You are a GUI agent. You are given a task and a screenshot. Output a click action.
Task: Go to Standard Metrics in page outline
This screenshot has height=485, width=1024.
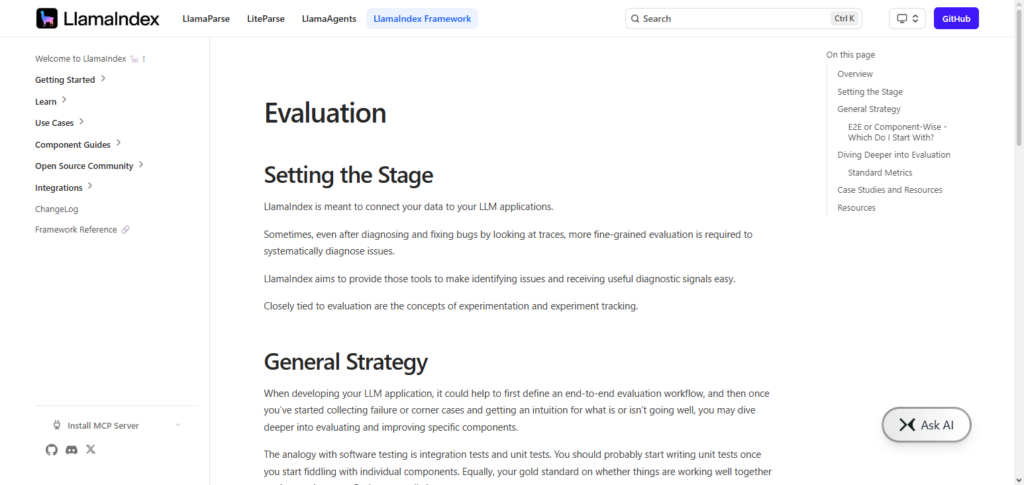point(880,173)
